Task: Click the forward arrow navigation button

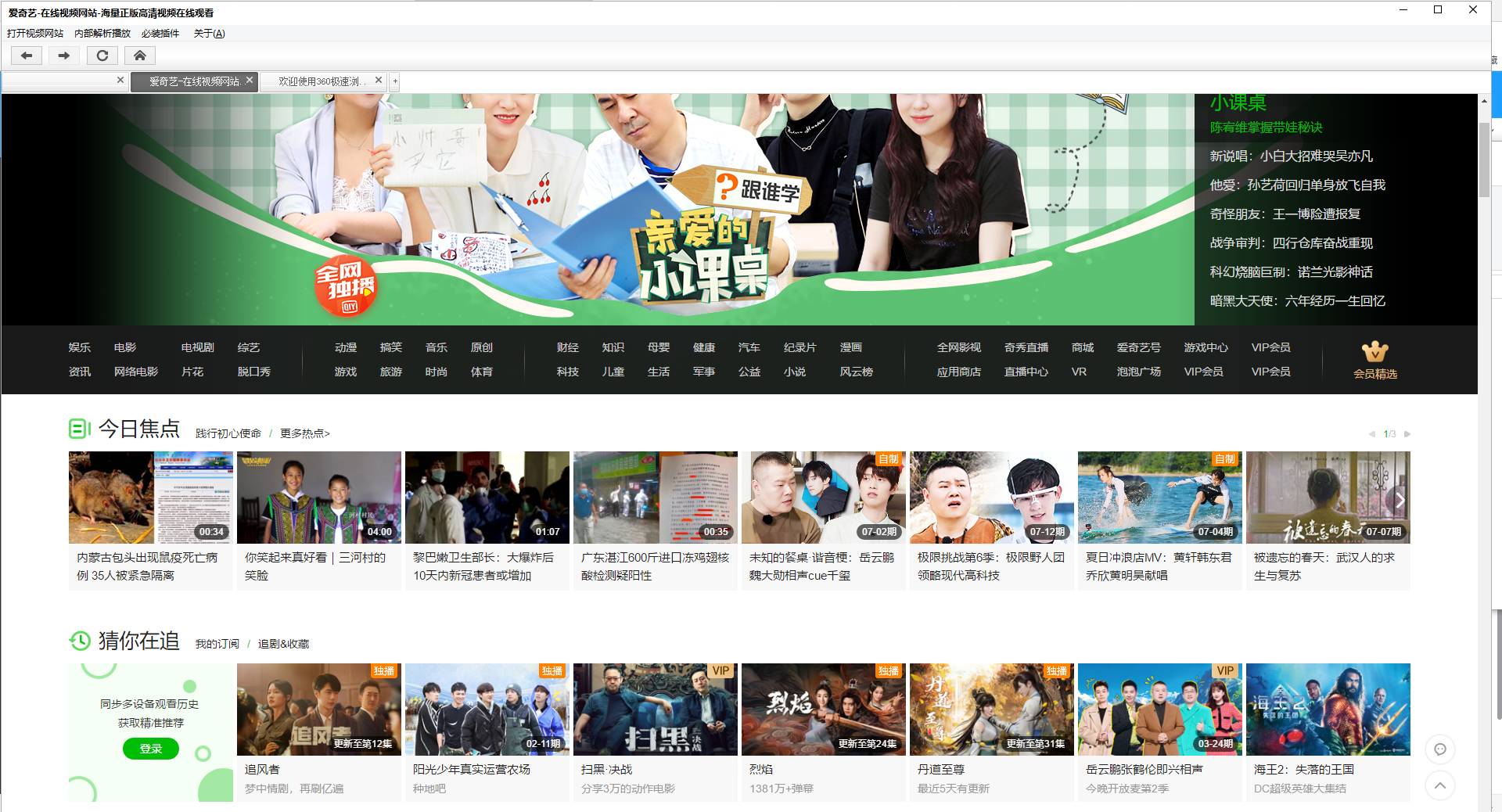Action: tap(64, 56)
